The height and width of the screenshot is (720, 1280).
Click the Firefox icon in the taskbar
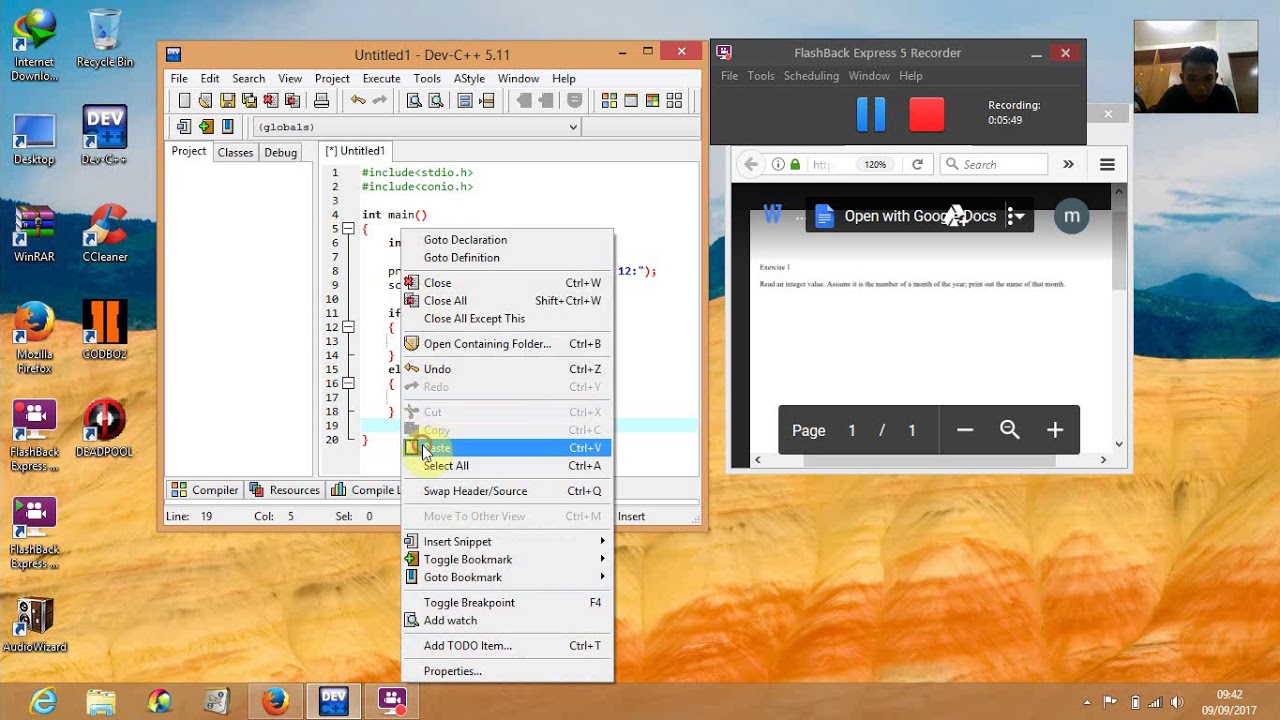(275, 702)
